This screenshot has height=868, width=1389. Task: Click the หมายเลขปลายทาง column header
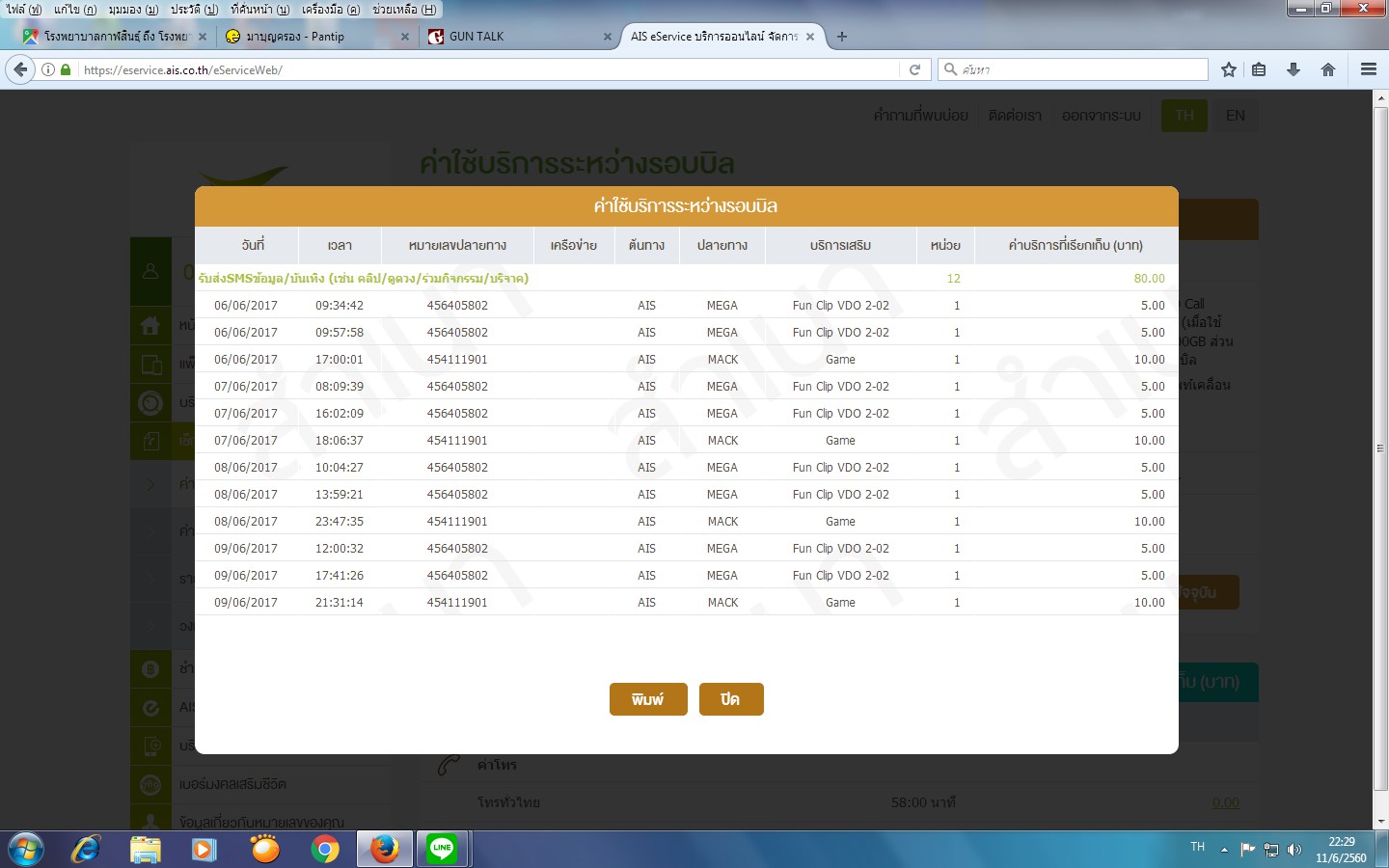457,245
